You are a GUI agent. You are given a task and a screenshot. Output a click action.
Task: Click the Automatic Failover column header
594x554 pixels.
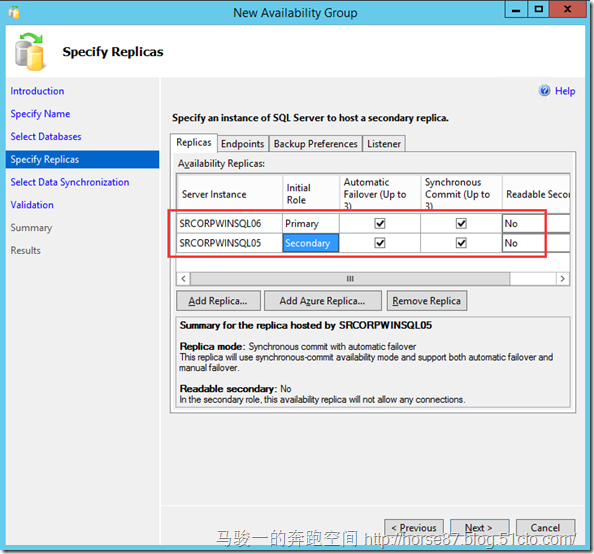pos(380,194)
